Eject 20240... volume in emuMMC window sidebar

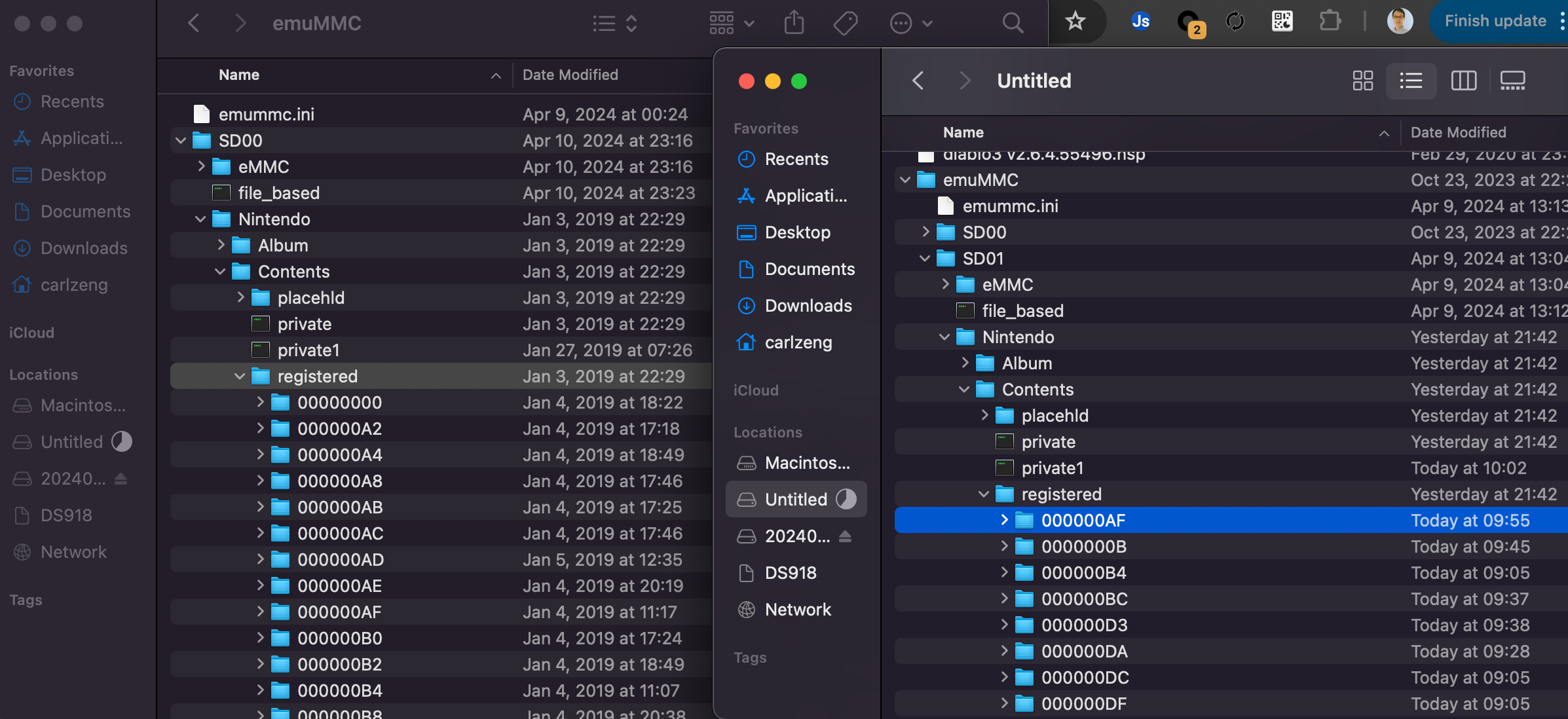tap(121, 479)
